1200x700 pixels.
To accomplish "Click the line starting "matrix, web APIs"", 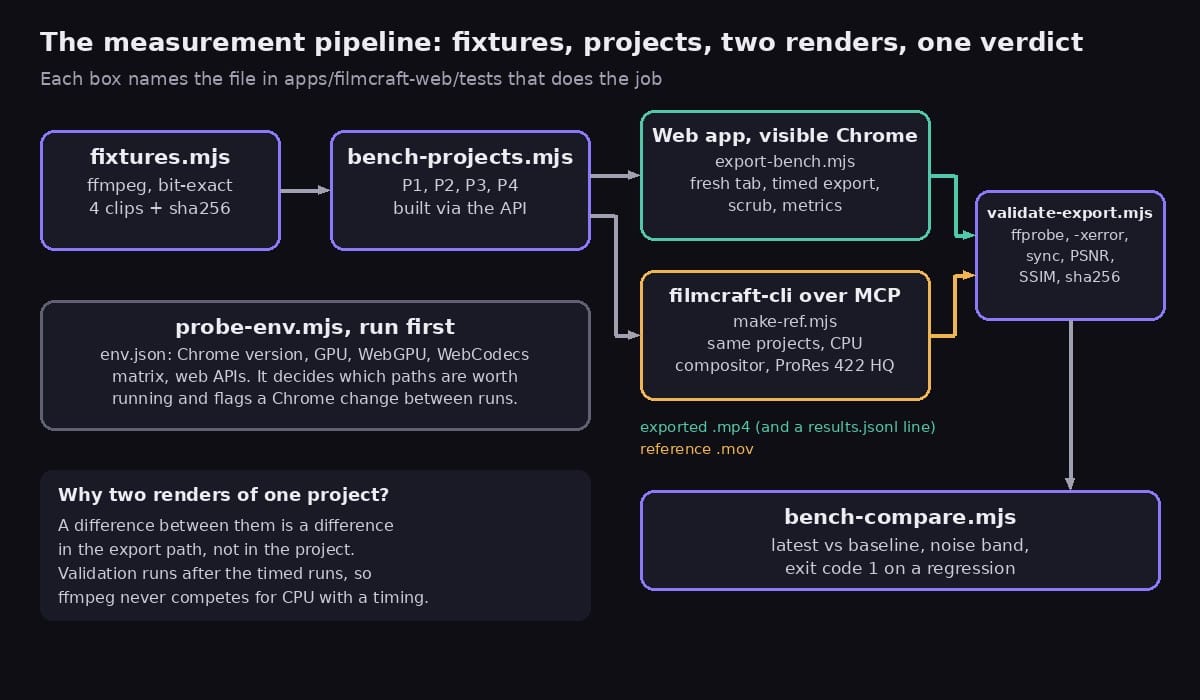I will pyautogui.click(x=315, y=377).
